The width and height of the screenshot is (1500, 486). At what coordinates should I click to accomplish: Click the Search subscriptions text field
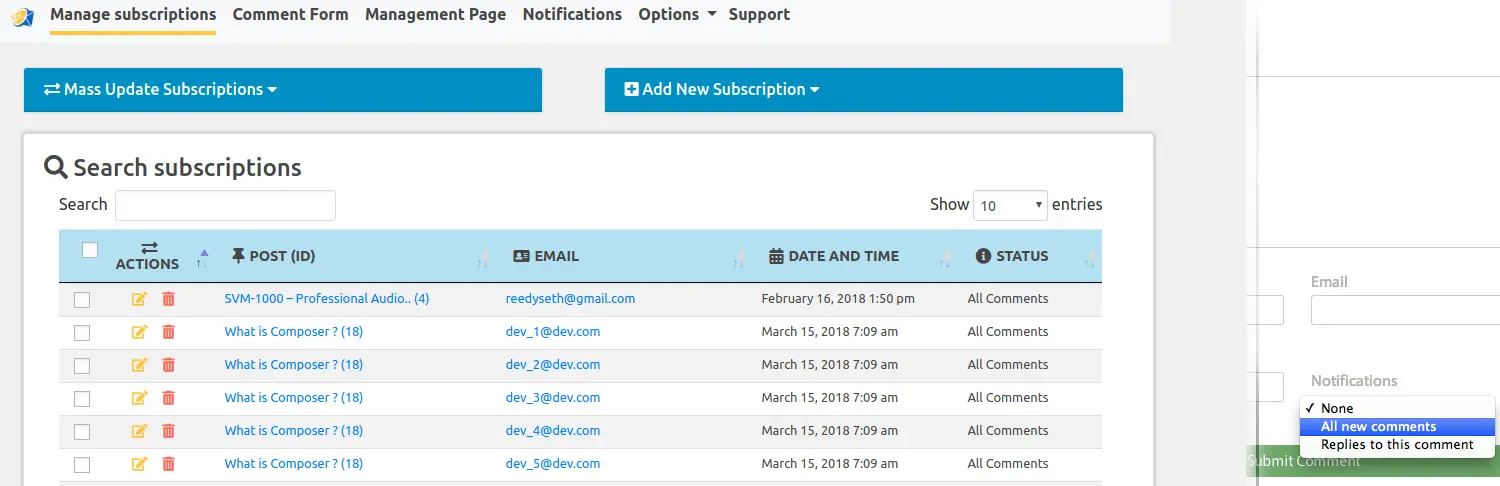[x=225, y=205]
